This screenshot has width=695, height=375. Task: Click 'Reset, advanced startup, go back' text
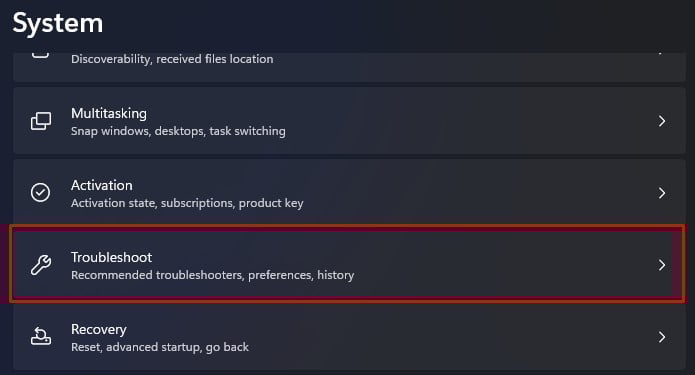(160, 347)
